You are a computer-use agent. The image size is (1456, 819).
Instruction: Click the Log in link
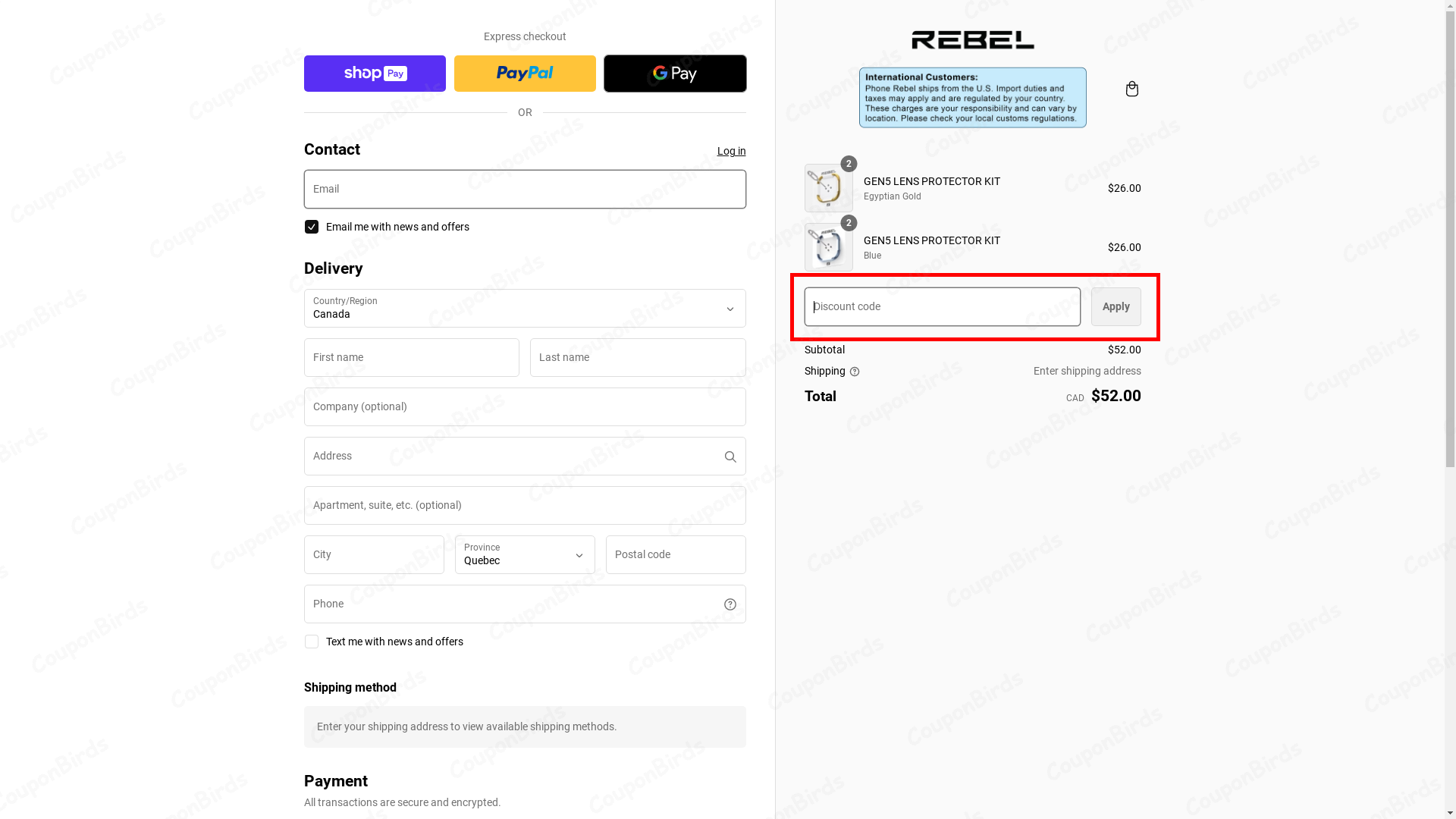[x=730, y=151]
